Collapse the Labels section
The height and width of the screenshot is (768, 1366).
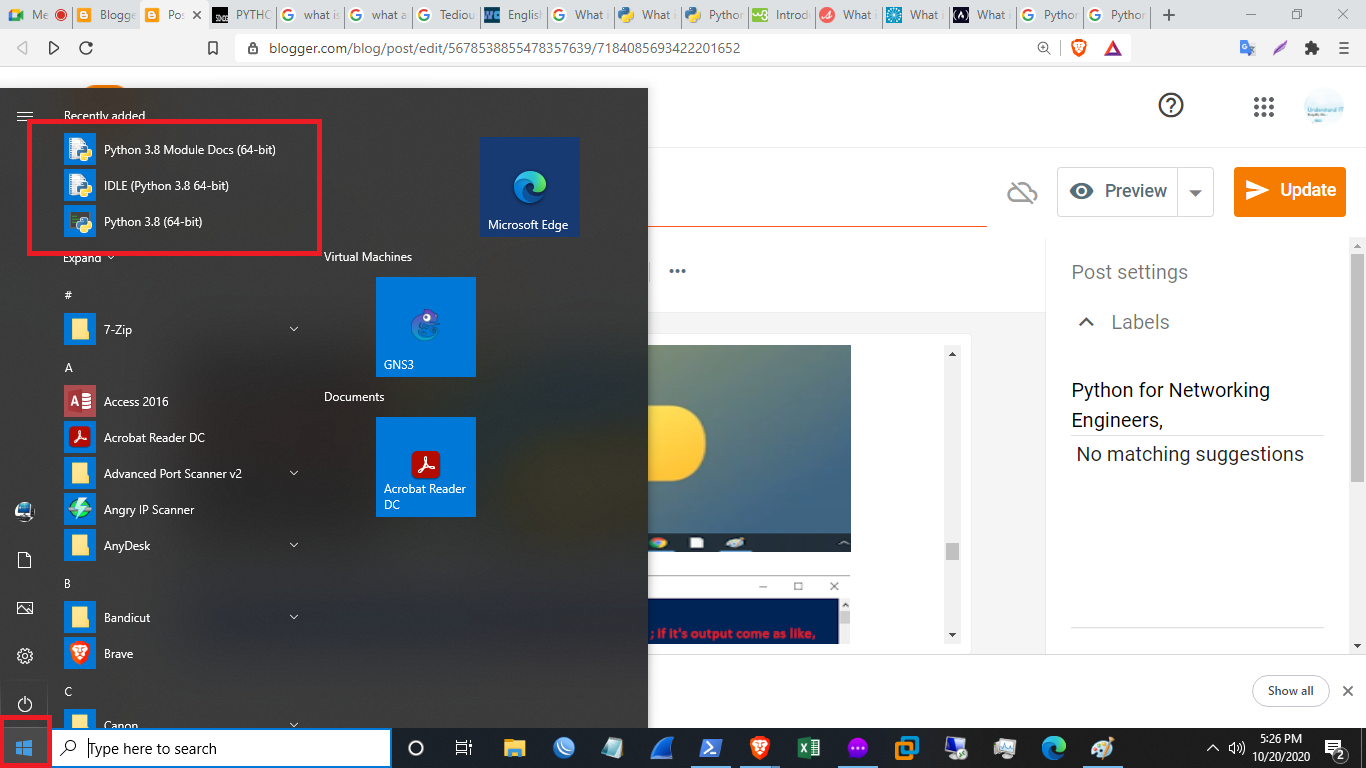(x=1085, y=322)
